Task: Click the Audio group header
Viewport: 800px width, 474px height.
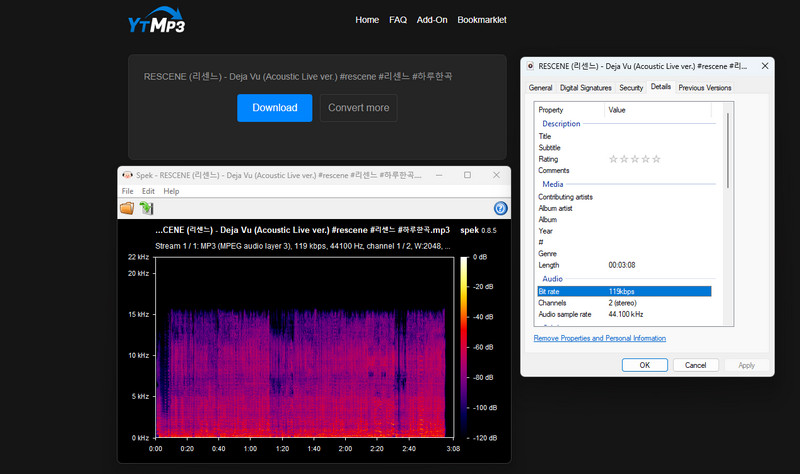Action: click(552, 279)
